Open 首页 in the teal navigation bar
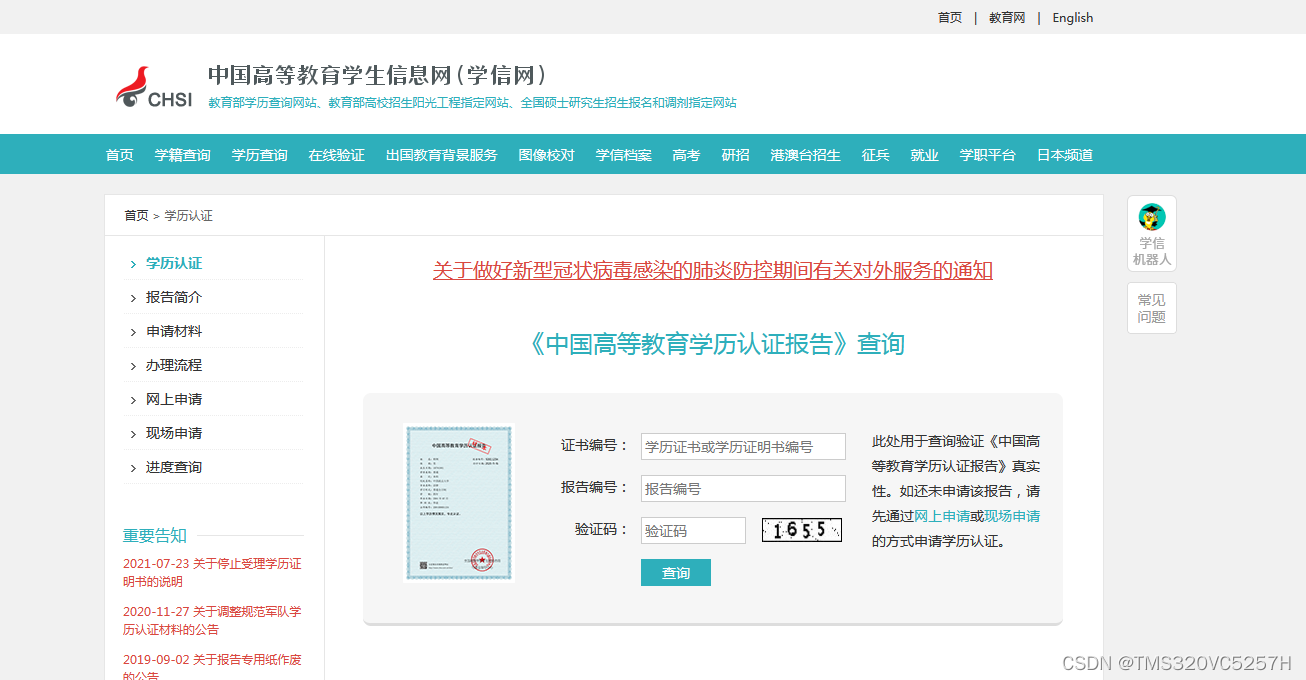The width and height of the screenshot is (1306, 680). (x=120, y=155)
